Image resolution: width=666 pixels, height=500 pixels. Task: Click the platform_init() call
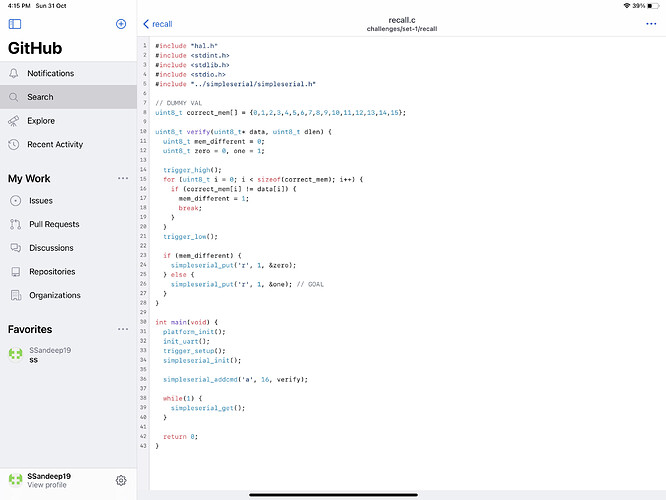[194, 332]
